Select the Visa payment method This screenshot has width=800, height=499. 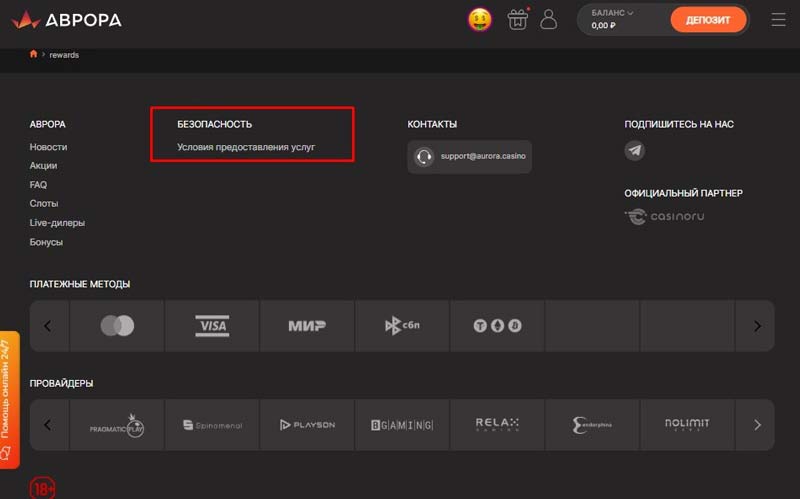(212, 326)
